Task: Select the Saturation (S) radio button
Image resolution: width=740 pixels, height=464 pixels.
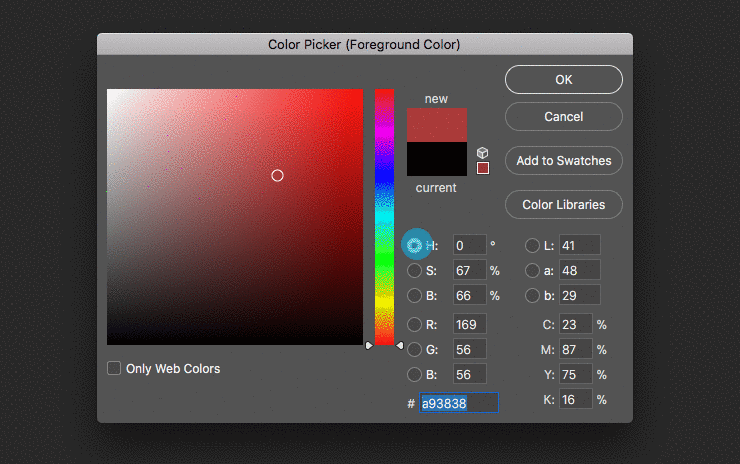Action: point(415,270)
